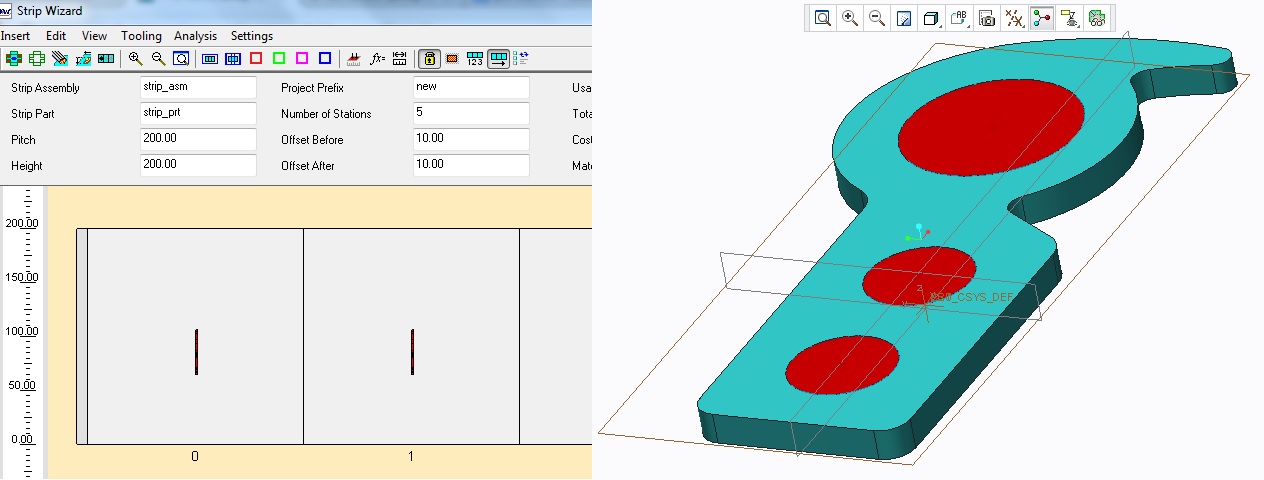Open the display style cube dropdown
1264x480 pixels.
tap(932, 18)
